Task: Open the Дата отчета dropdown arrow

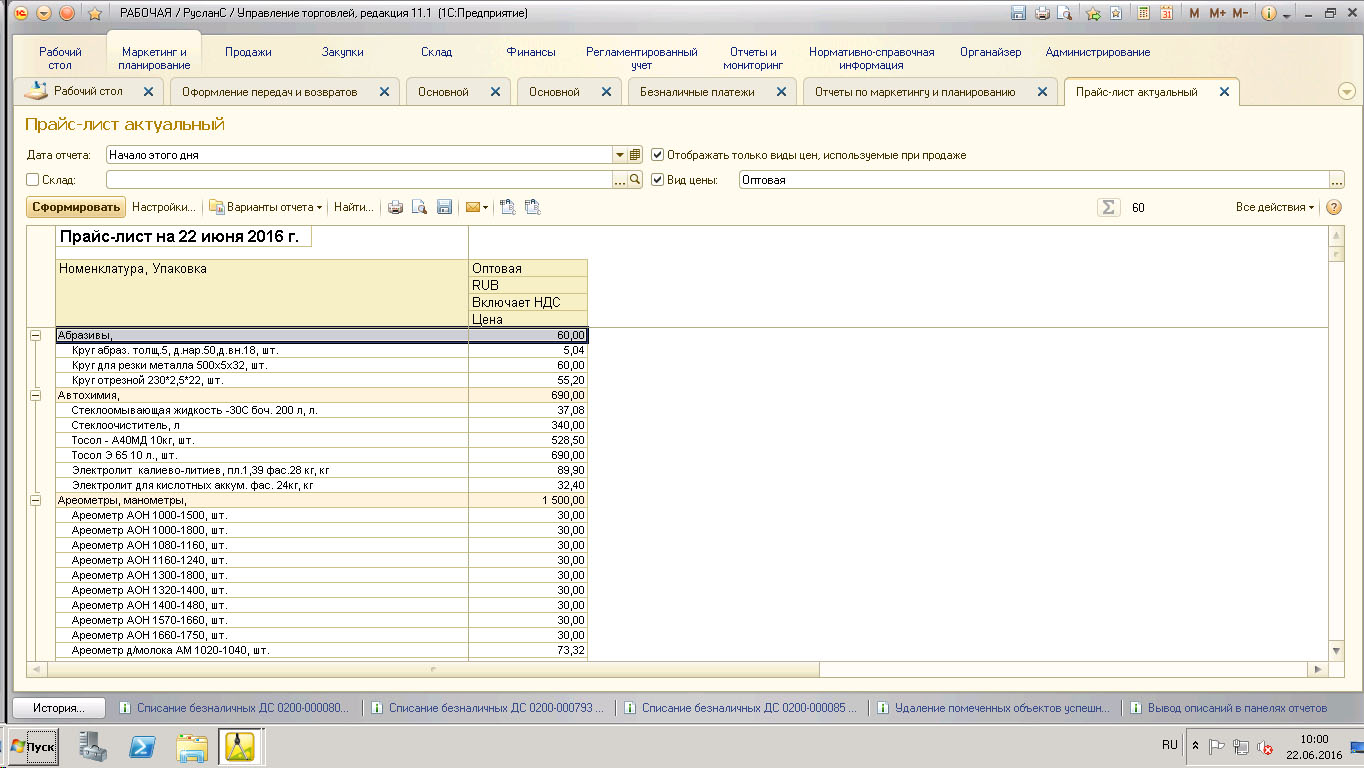Action: (x=619, y=155)
